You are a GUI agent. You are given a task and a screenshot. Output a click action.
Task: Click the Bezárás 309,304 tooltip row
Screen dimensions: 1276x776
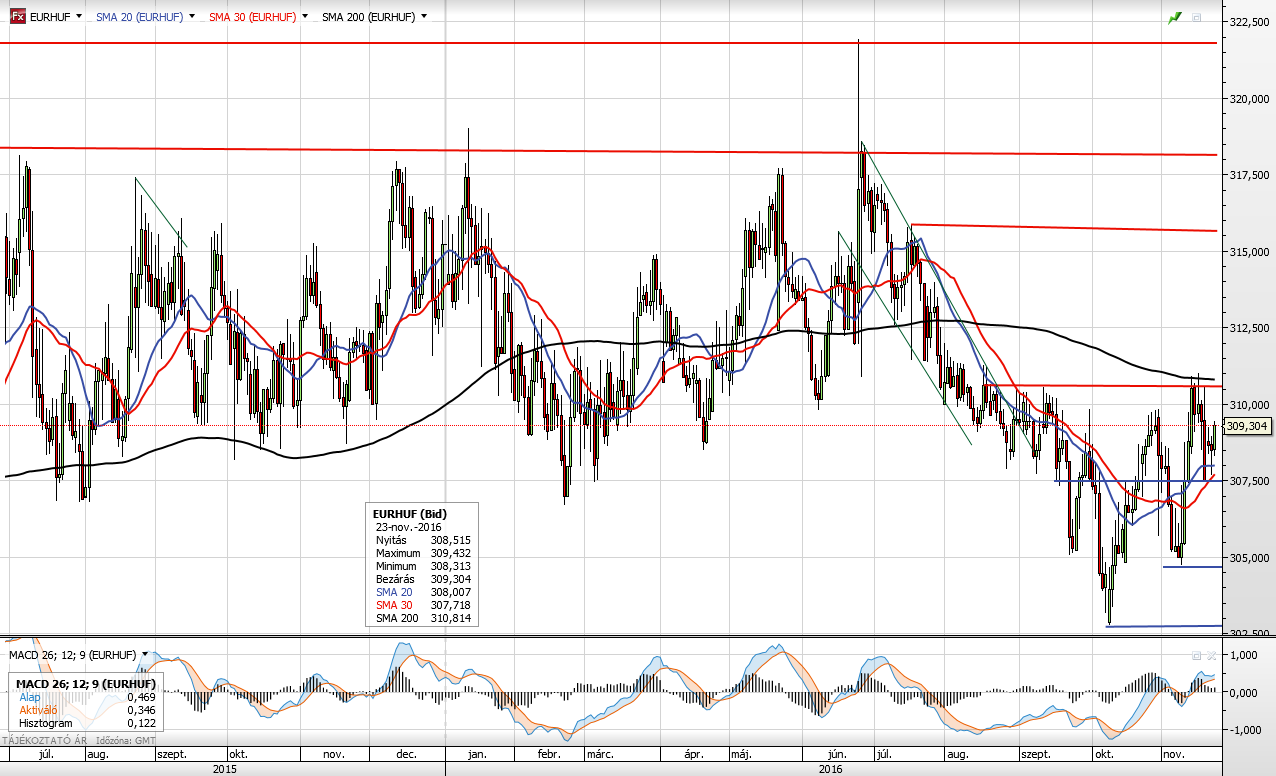[423, 579]
